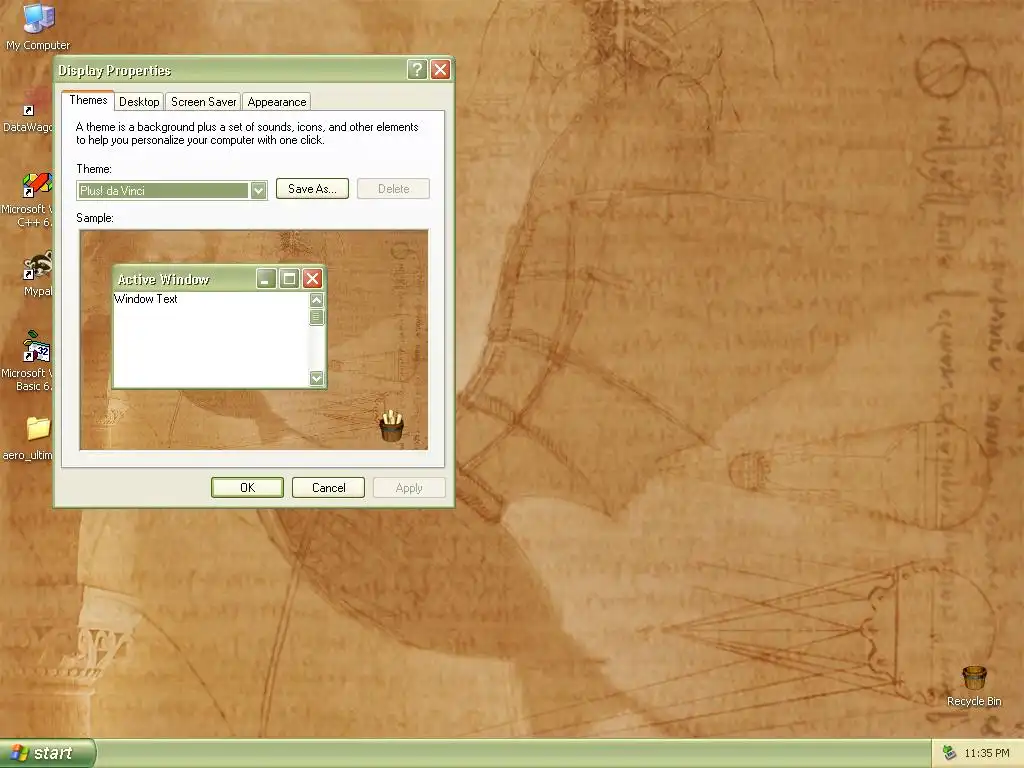Open the Screen Saver tab

tap(203, 102)
